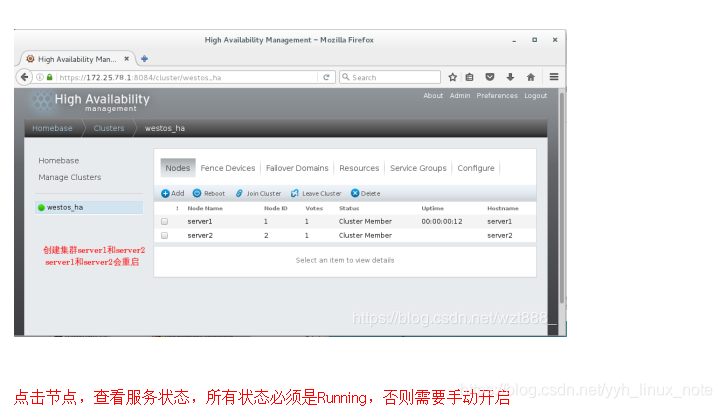The height and width of the screenshot is (408, 722).
Task: Open the bookmarks list icon
Action: 469,77
